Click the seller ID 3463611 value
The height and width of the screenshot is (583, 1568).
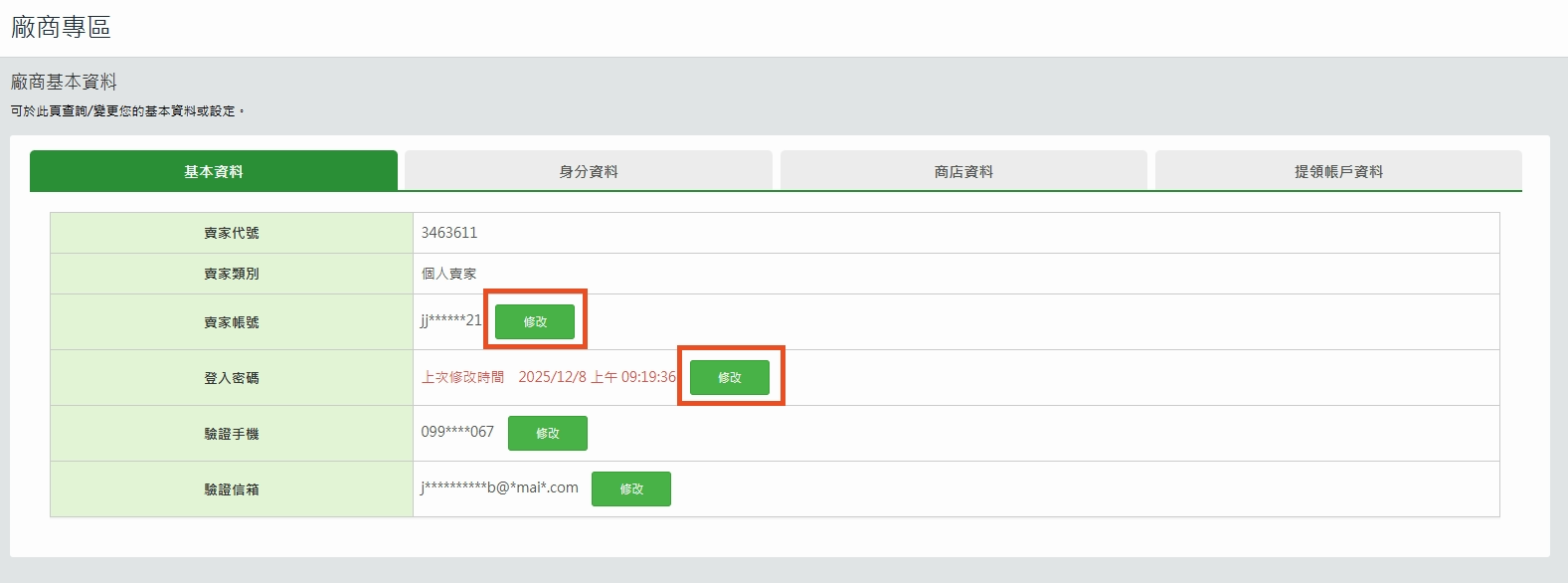click(449, 233)
